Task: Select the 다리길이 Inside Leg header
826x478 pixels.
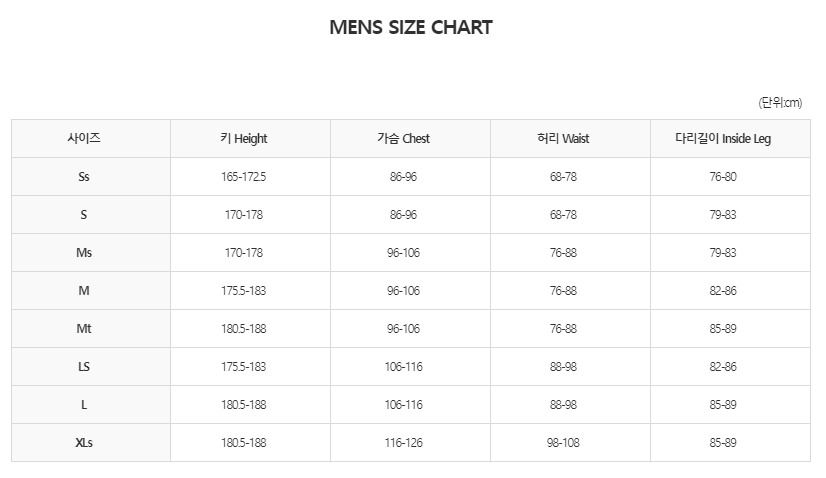Action: (x=723, y=139)
